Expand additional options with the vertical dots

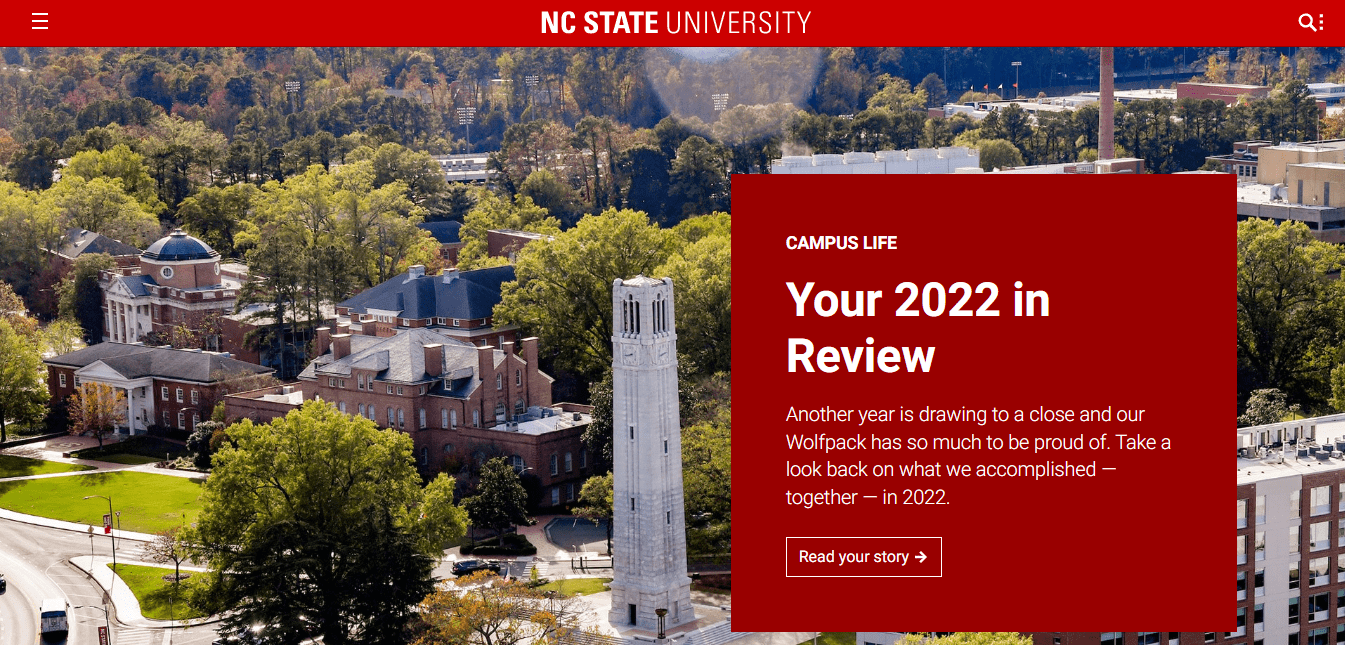(x=1321, y=21)
